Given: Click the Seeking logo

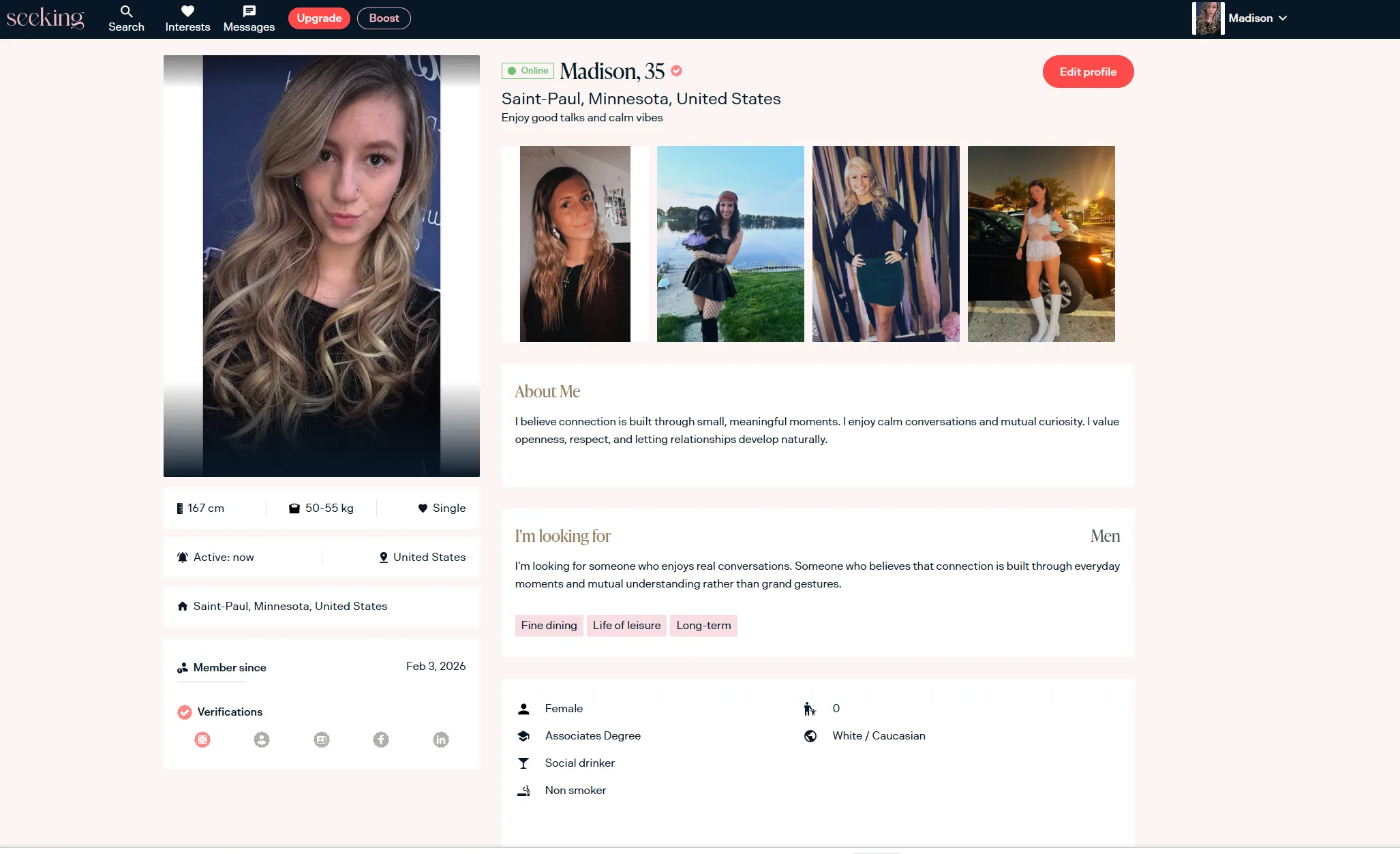Looking at the screenshot, I should [x=45, y=18].
